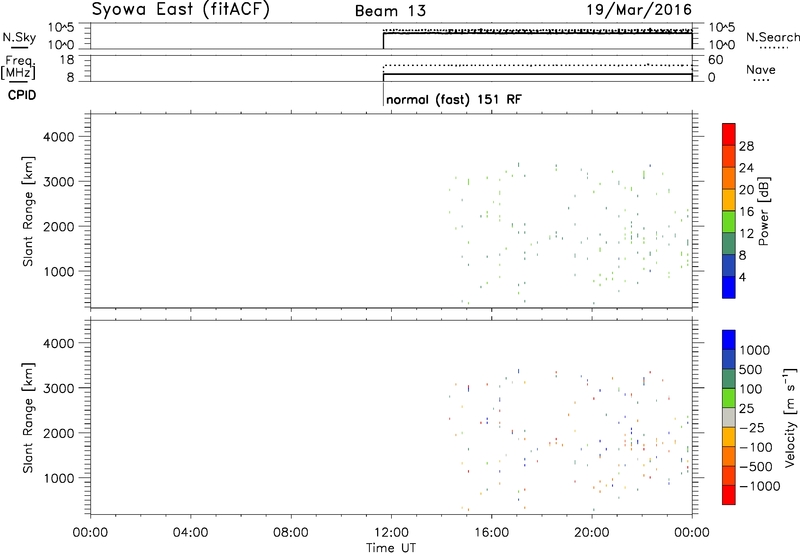800x554 pixels.
Task: Click the '12:00' time axis label
Action: click(391, 533)
